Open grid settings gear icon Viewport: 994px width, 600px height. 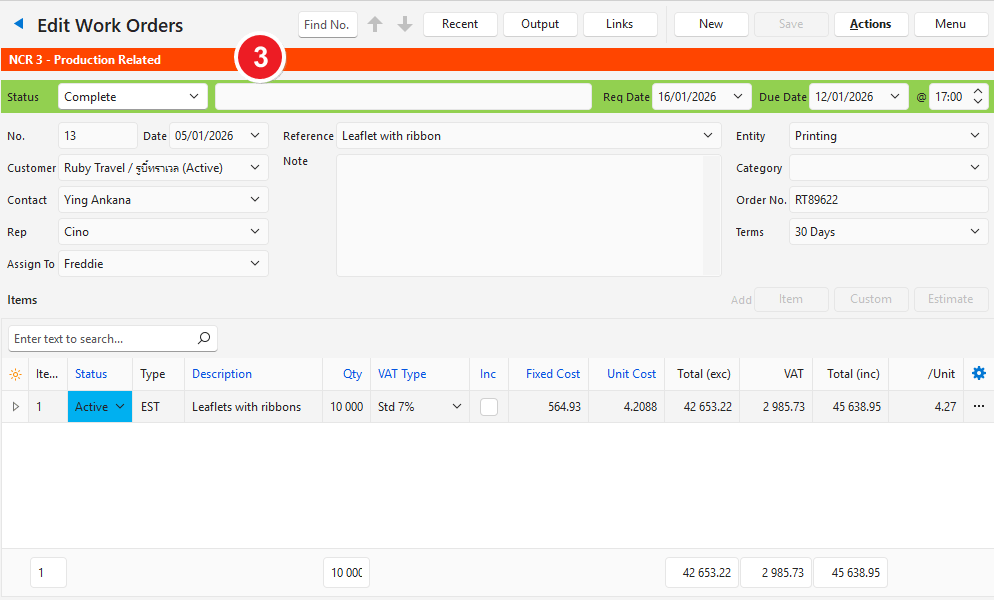pos(978,373)
